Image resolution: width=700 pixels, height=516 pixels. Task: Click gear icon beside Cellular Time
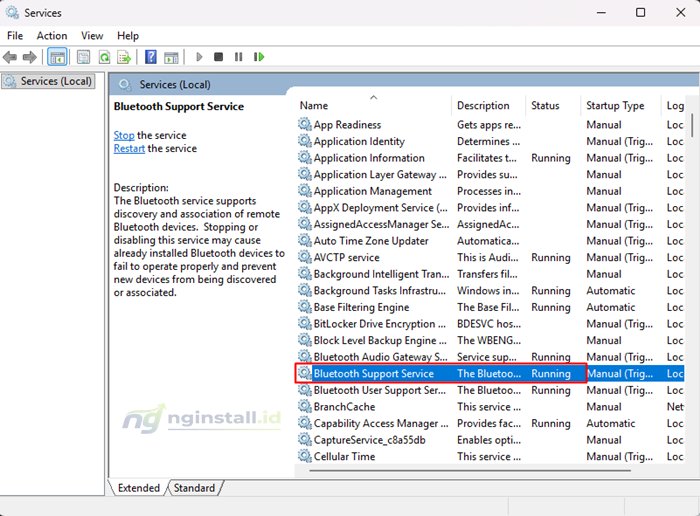pyautogui.click(x=305, y=456)
